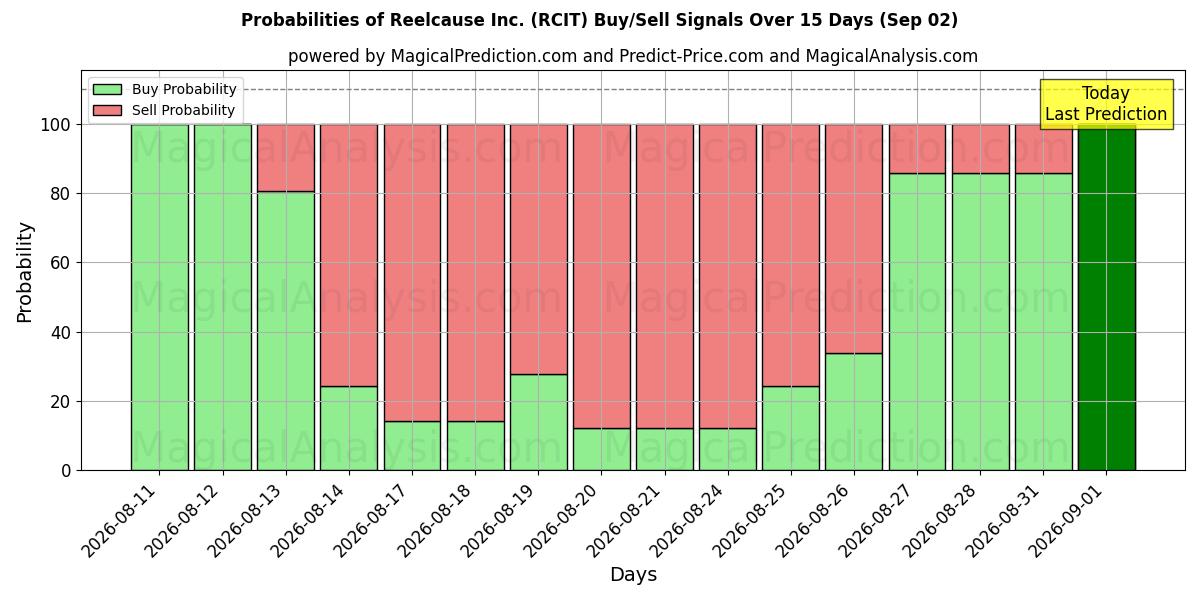
Task: Click the green buy segment for 2026-08-27
Action: point(917,322)
